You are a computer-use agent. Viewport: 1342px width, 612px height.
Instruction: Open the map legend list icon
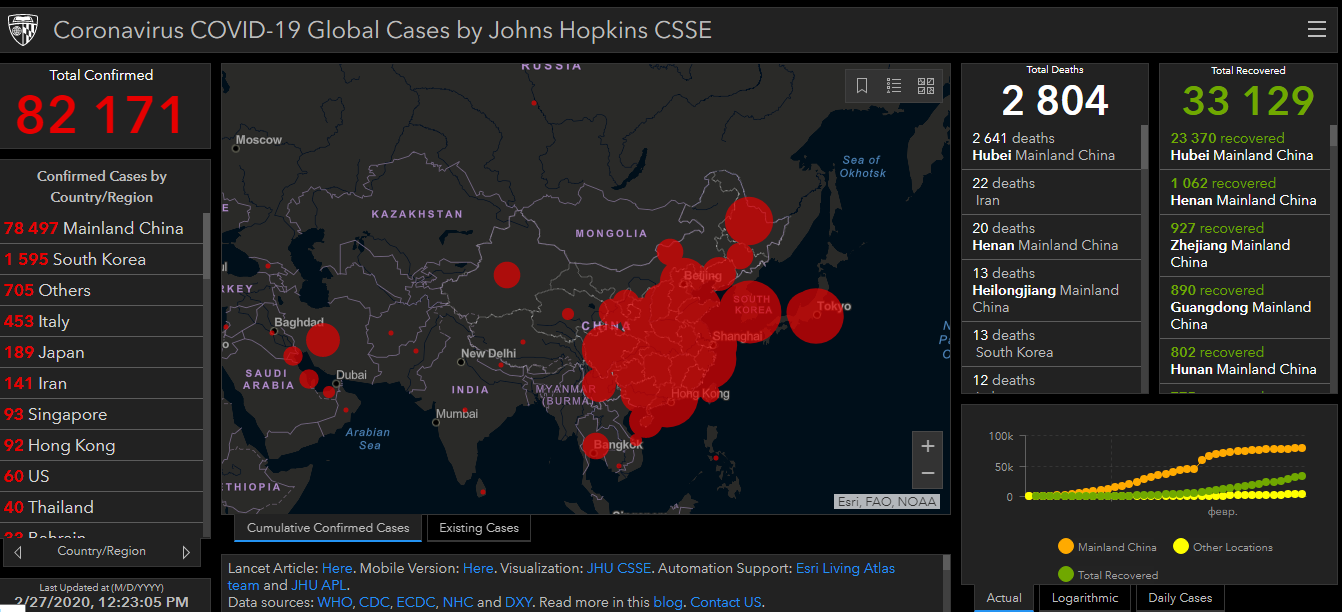point(894,86)
